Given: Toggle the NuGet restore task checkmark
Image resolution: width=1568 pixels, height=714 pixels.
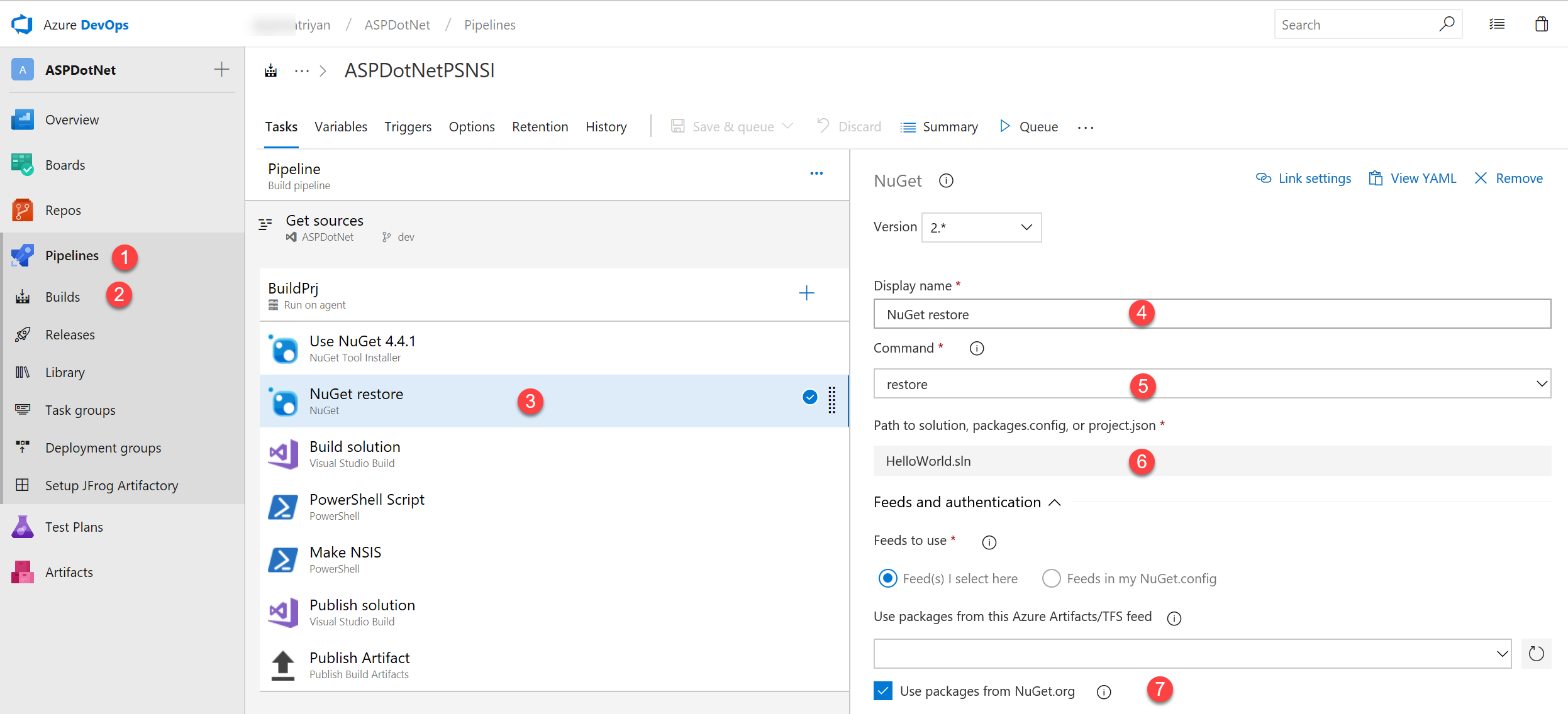Looking at the screenshot, I should 810,397.
